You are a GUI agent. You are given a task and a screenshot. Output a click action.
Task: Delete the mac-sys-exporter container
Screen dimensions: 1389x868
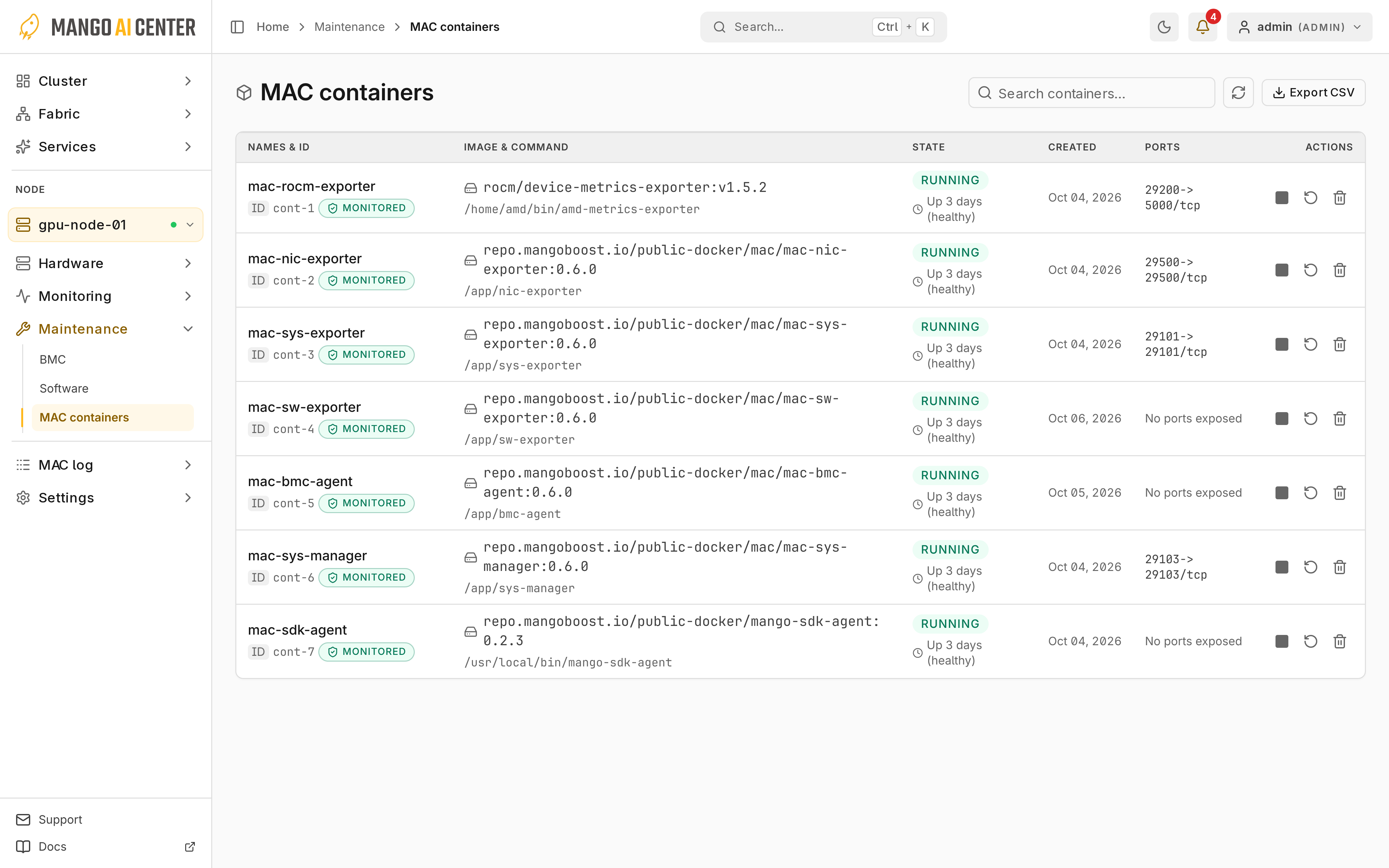pos(1339,344)
